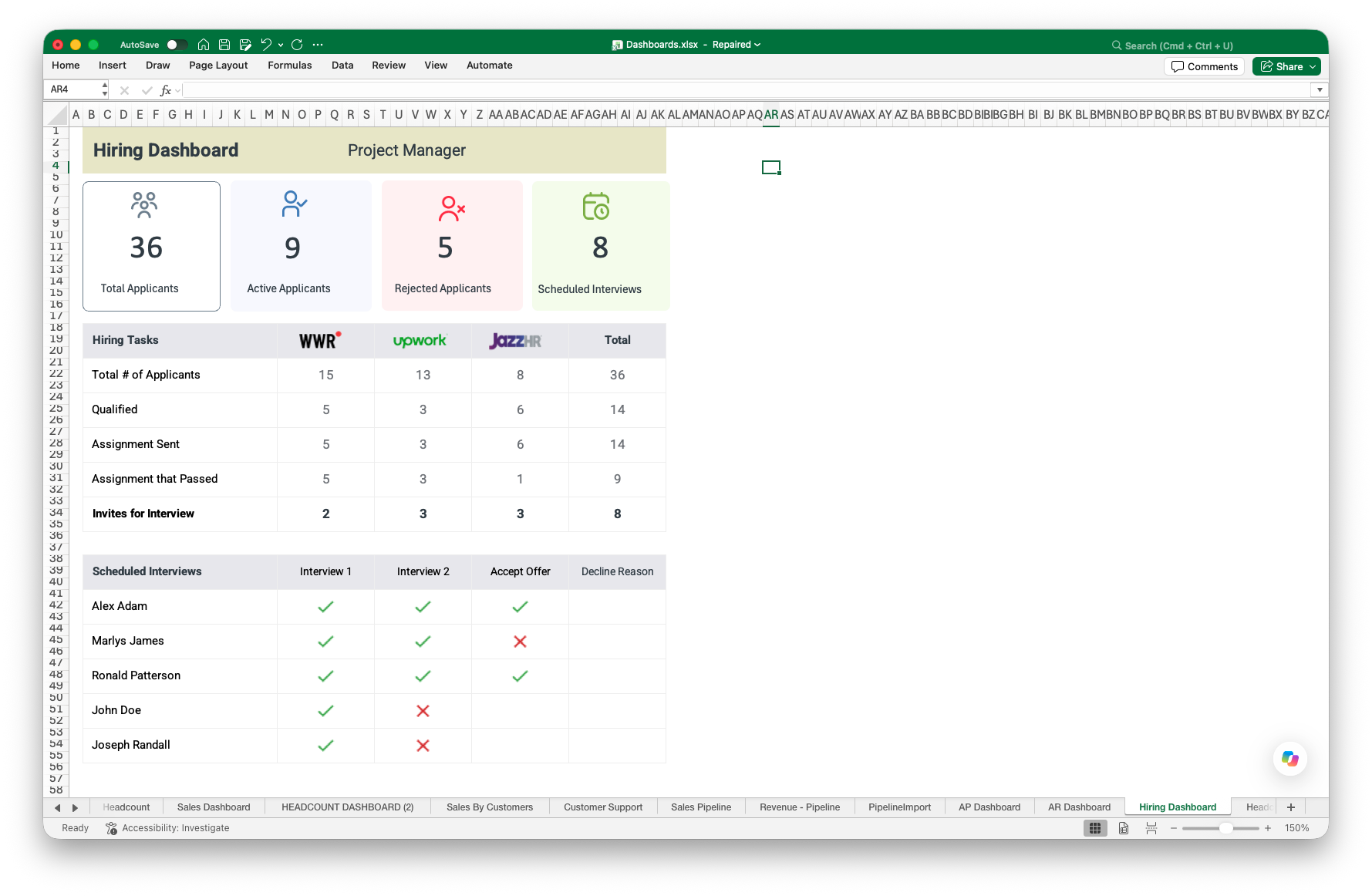Open the Data ribbon tab
Screen dimensions: 1372x896
342,66
